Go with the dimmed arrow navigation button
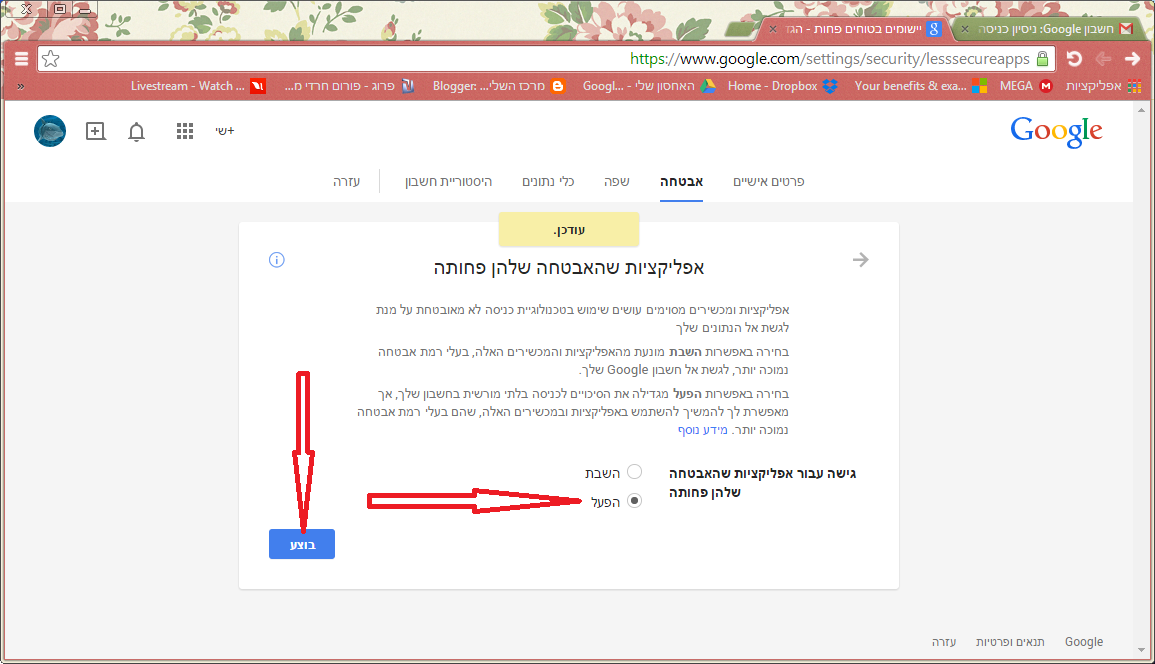 [x=1103, y=59]
